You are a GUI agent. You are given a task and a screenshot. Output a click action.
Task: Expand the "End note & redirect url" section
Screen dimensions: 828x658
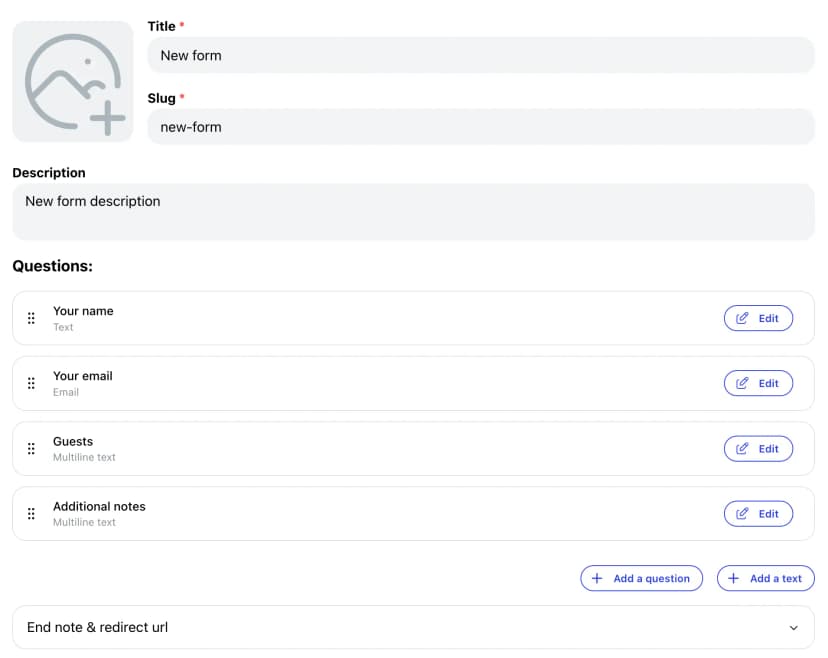click(413, 627)
